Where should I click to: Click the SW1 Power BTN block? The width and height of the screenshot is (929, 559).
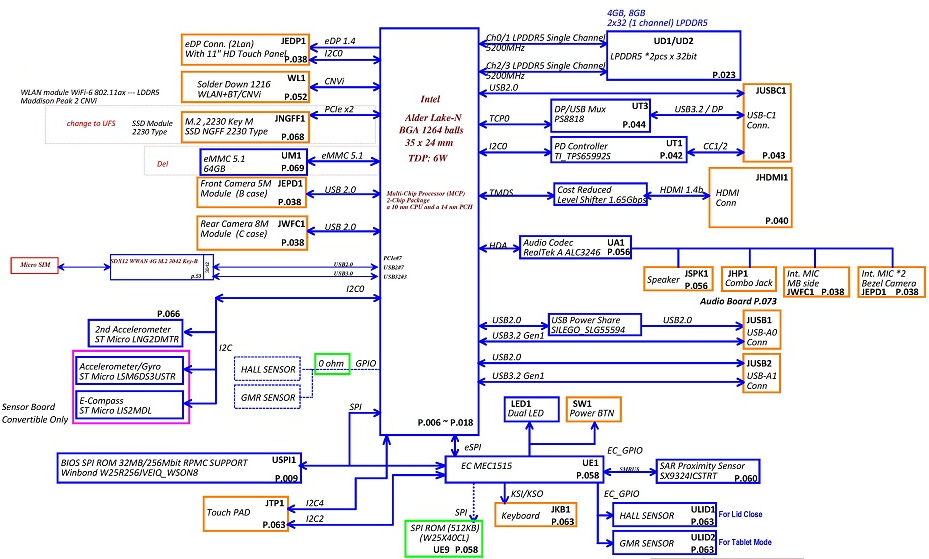[x=594, y=408]
